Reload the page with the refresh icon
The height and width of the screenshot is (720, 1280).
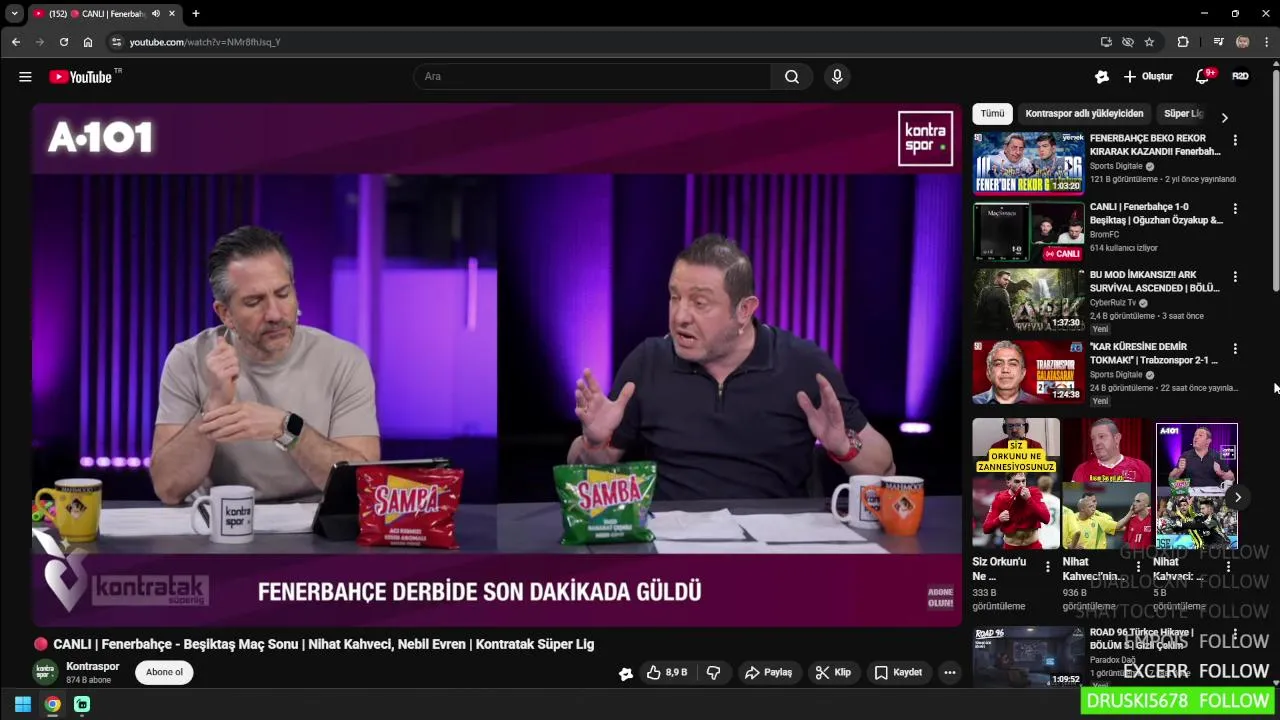click(64, 42)
